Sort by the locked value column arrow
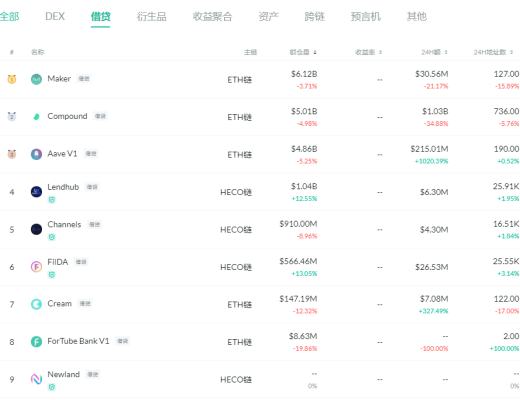520x400 pixels. pos(315,52)
